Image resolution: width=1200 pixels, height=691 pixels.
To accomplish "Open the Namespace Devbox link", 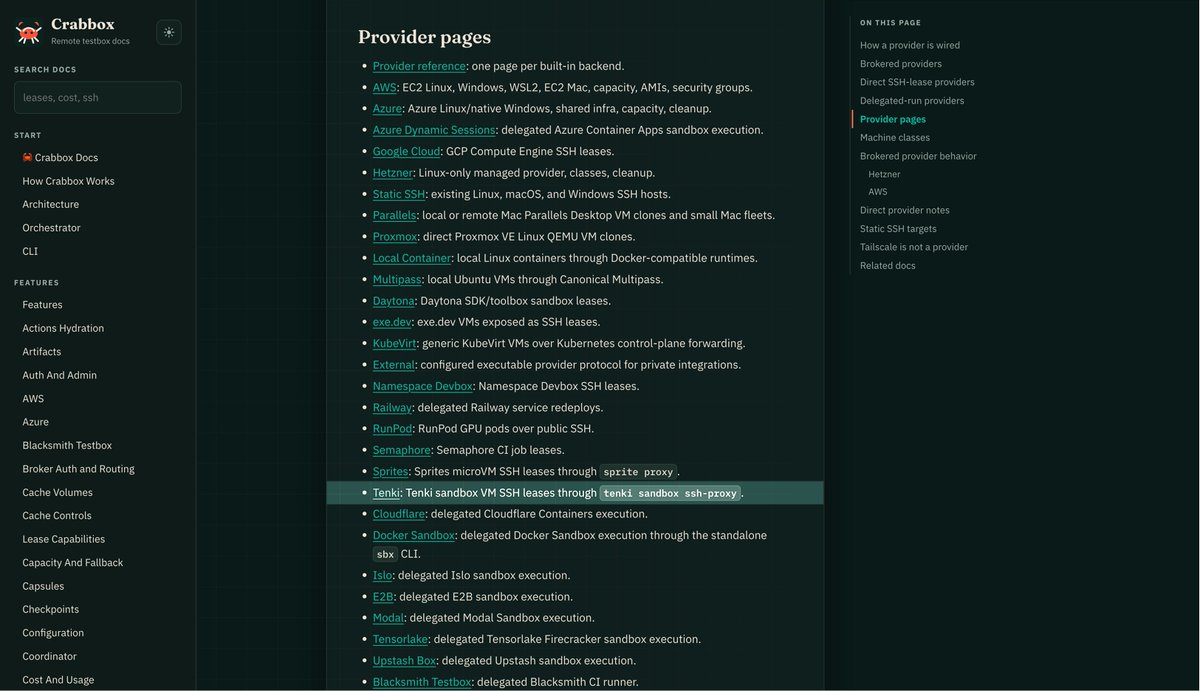I will (x=422, y=386).
